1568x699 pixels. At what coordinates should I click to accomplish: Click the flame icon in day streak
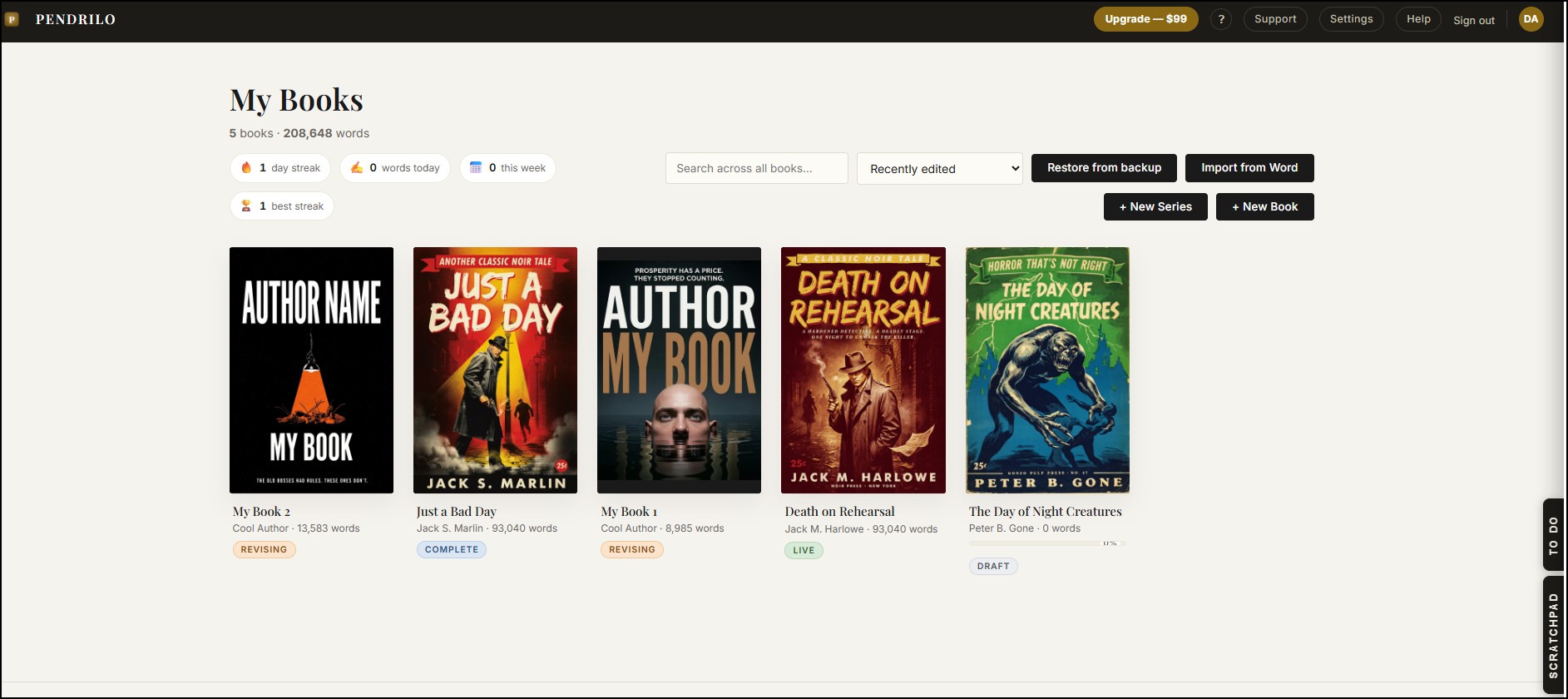[x=246, y=168]
